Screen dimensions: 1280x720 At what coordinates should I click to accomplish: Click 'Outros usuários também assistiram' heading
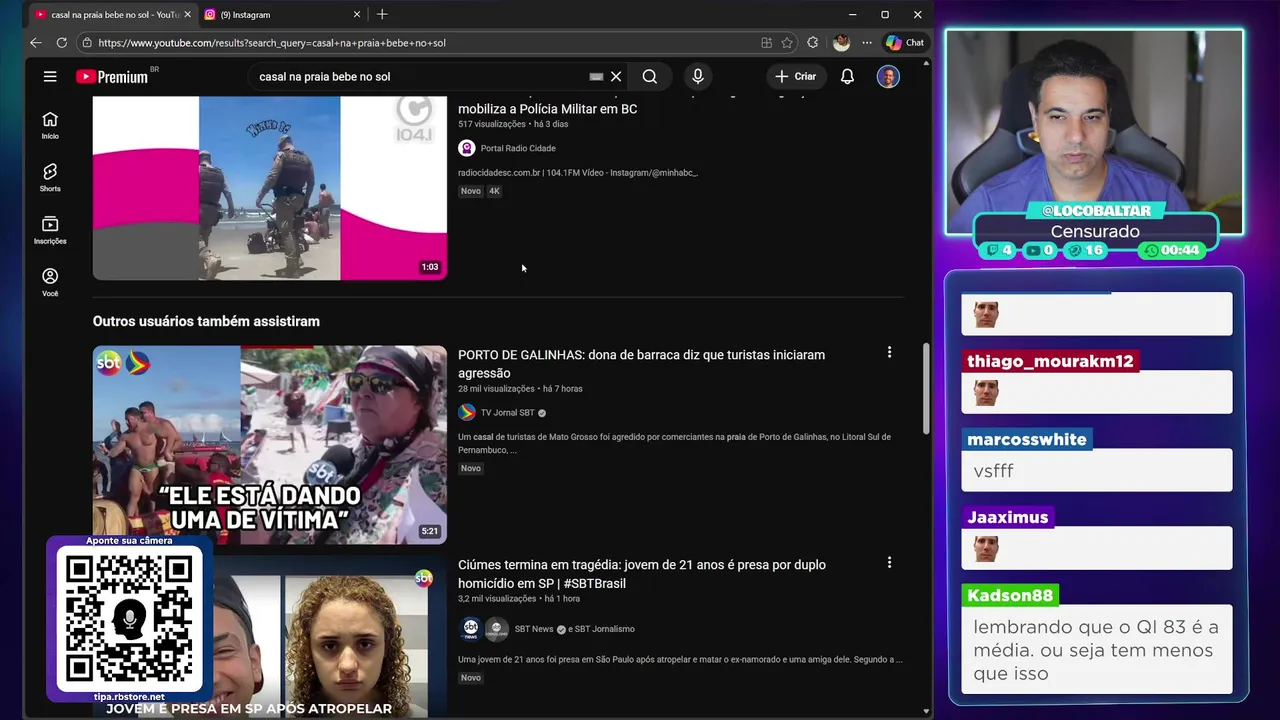click(206, 321)
